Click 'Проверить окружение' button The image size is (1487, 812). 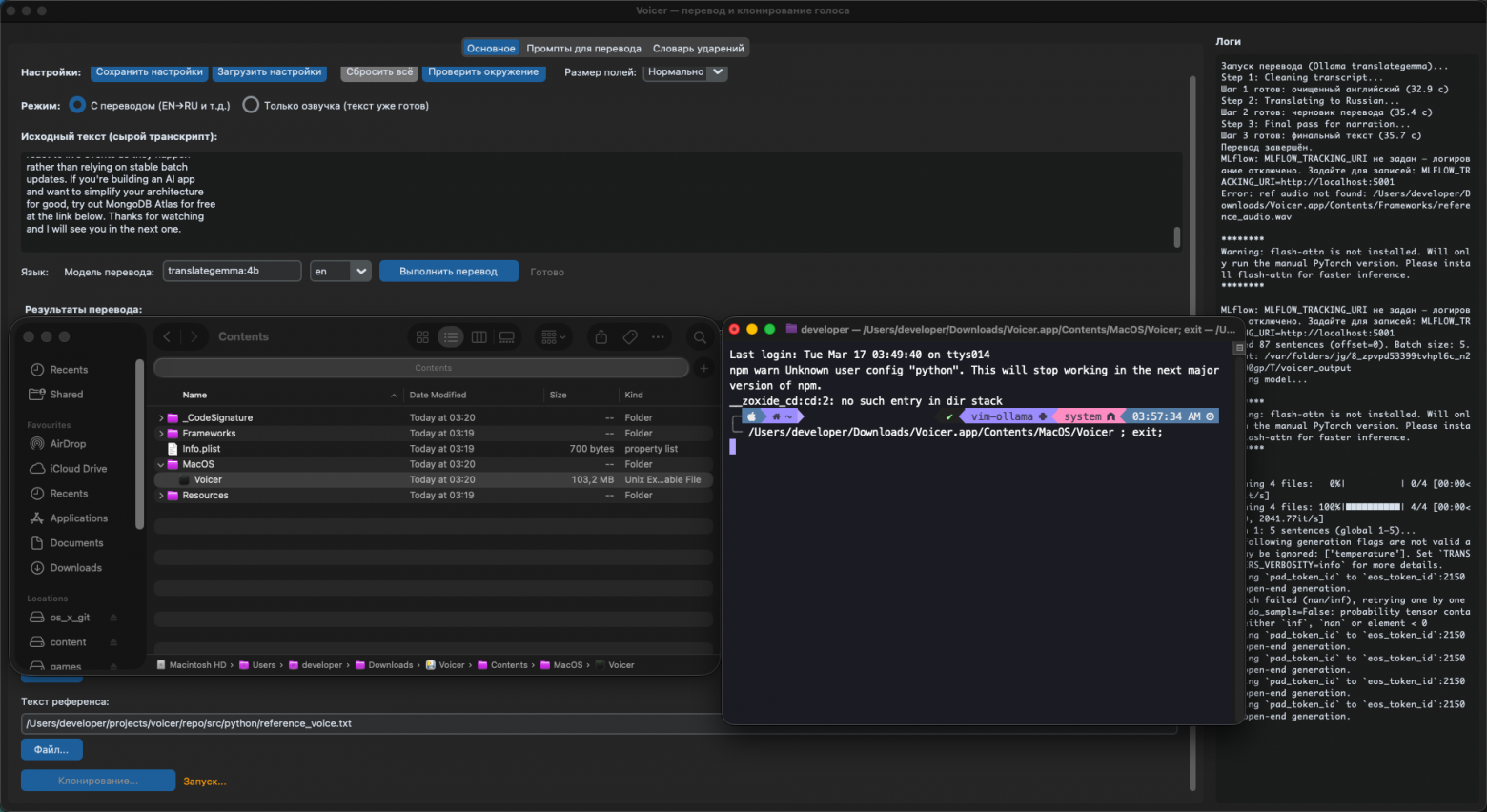pos(483,72)
